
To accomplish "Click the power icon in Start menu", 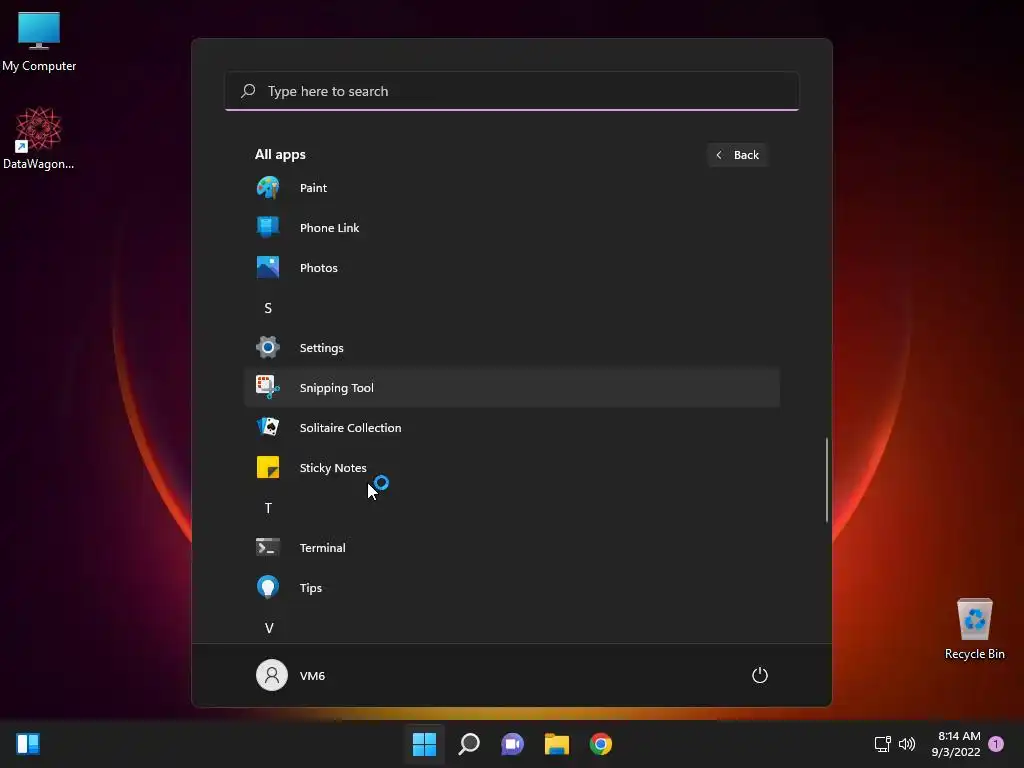I will [x=760, y=675].
